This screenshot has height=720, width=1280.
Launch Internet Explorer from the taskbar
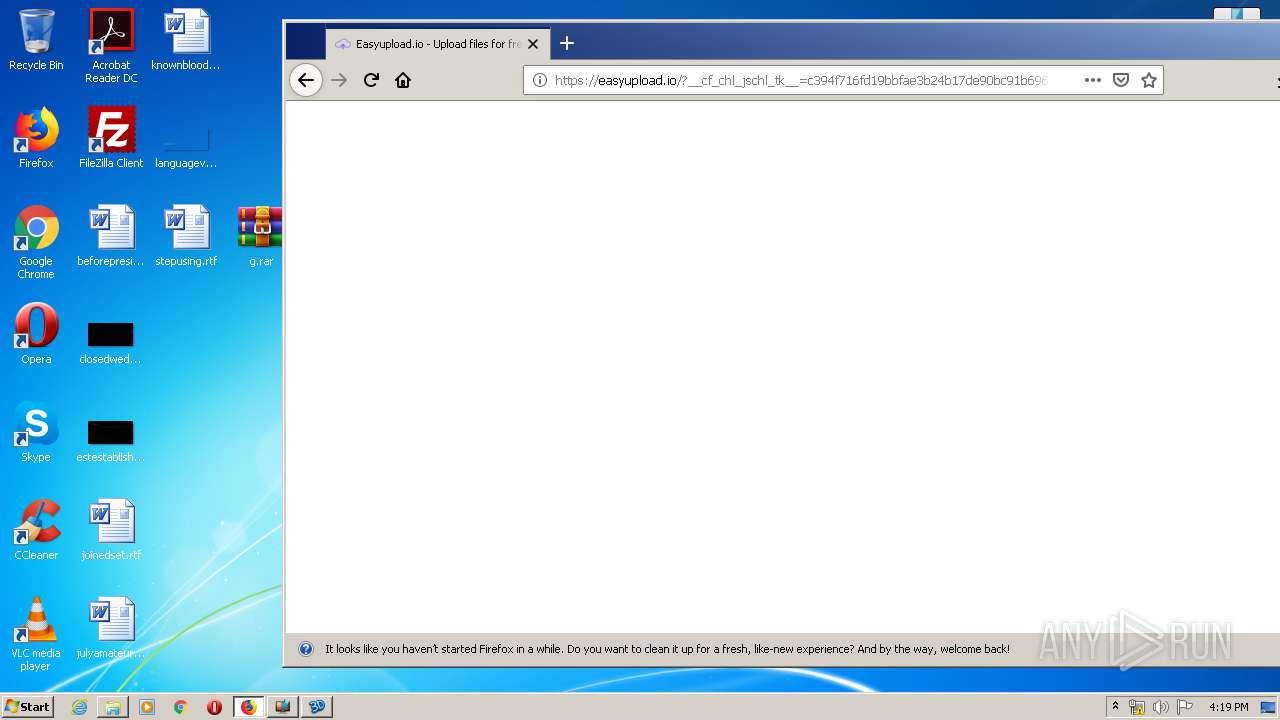(x=79, y=707)
